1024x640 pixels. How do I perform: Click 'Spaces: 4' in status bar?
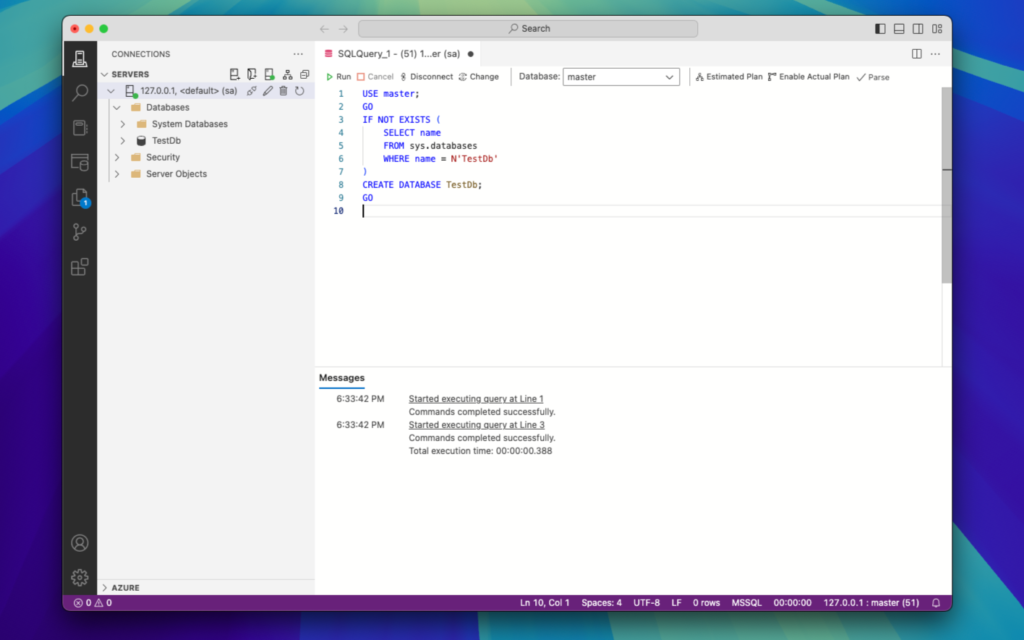[601, 603]
